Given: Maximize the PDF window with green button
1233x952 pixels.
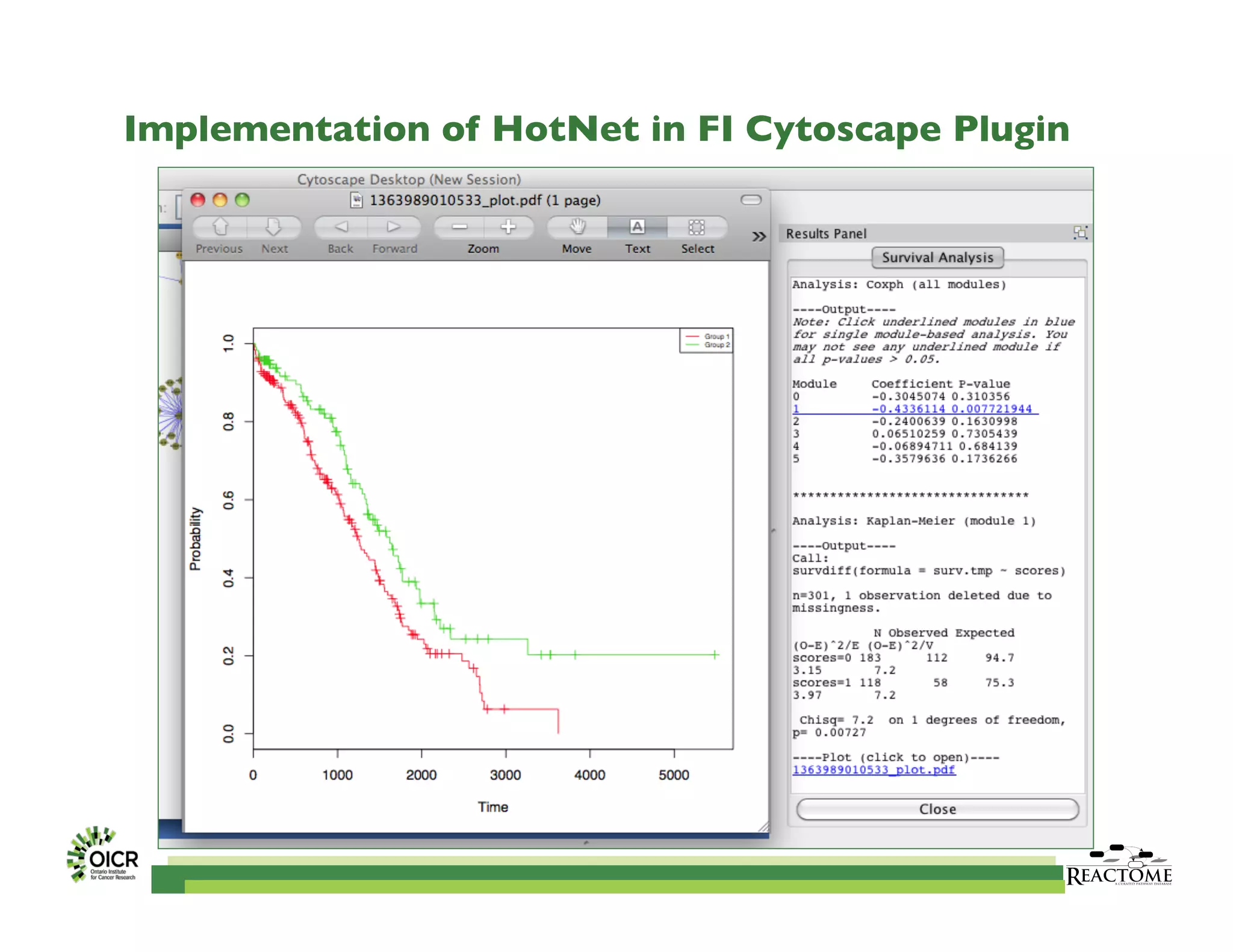Looking at the screenshot, I should coord(242,200).
